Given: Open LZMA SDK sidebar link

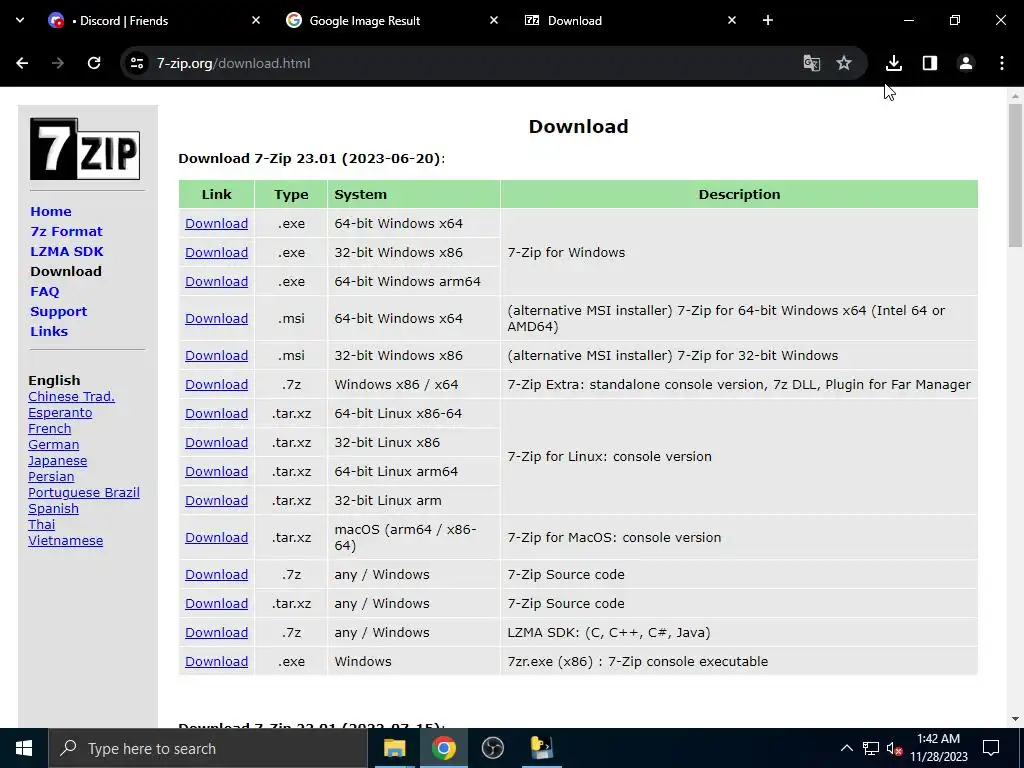Looking at the screenshot, I should (x=67, y=251).
